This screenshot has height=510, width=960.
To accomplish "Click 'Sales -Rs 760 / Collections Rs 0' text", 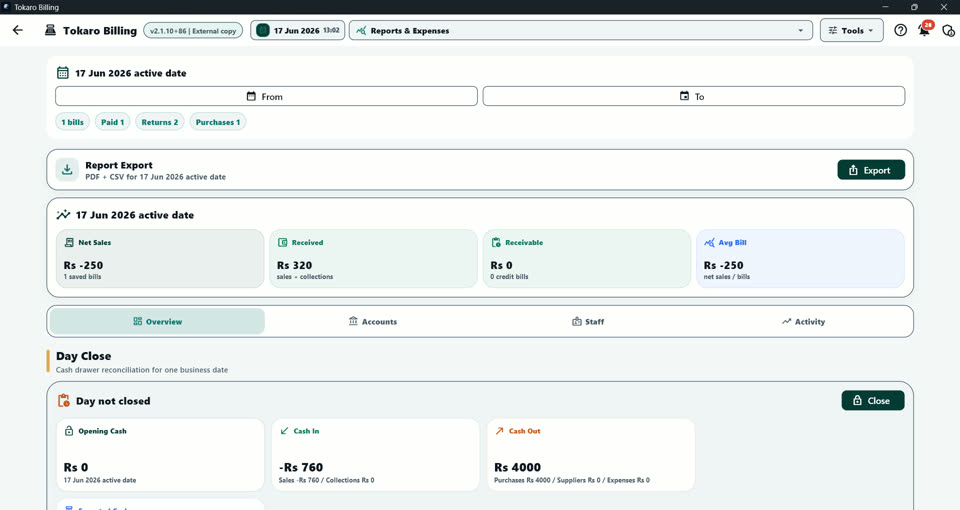I will pyautogui.click(x=326, y=480).
